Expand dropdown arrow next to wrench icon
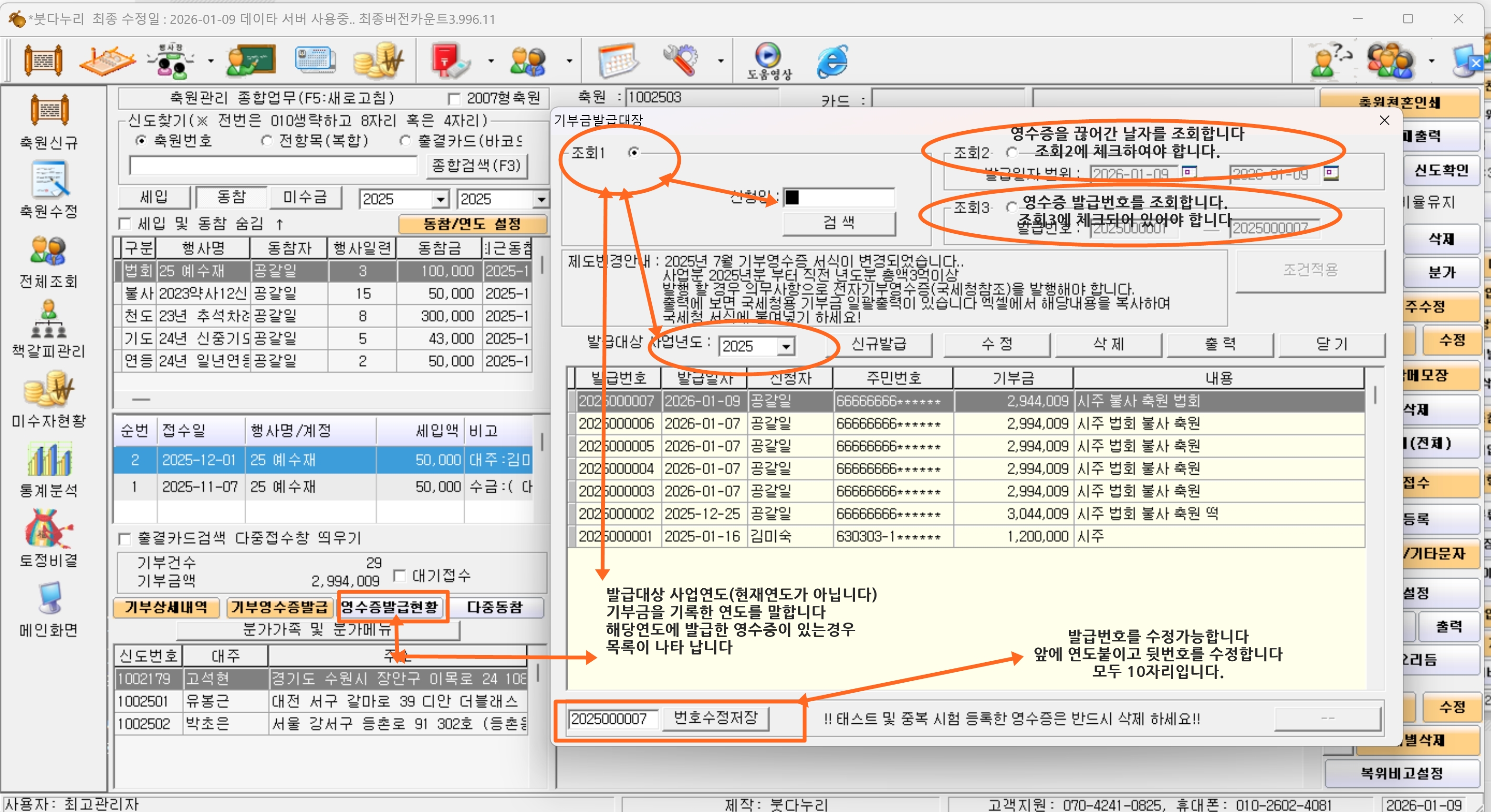 tap(720, 61)
